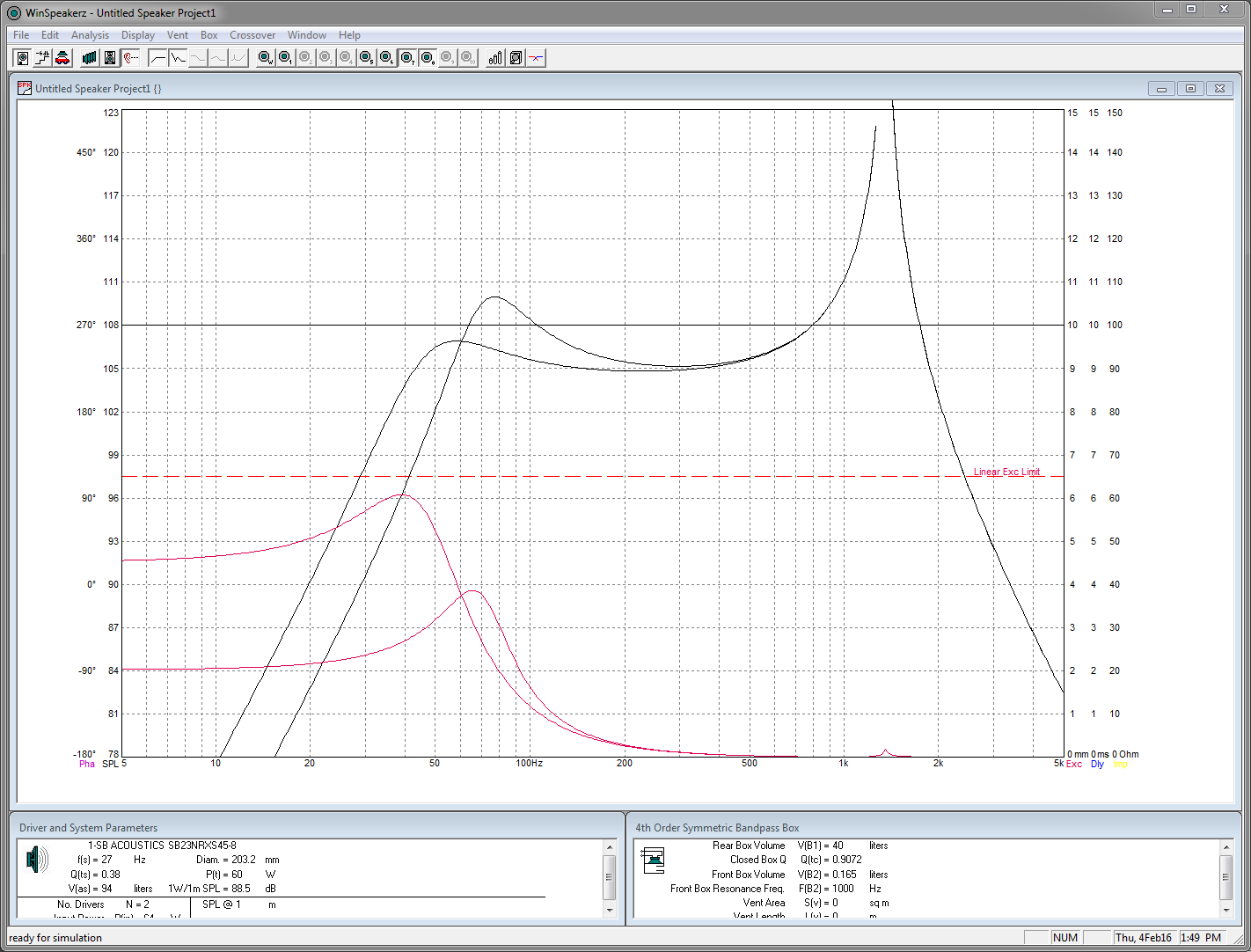The height and width of the screenshot is (952, 1251).
Task: Select the red car cabin icon
Action: [x=62, y=58]
